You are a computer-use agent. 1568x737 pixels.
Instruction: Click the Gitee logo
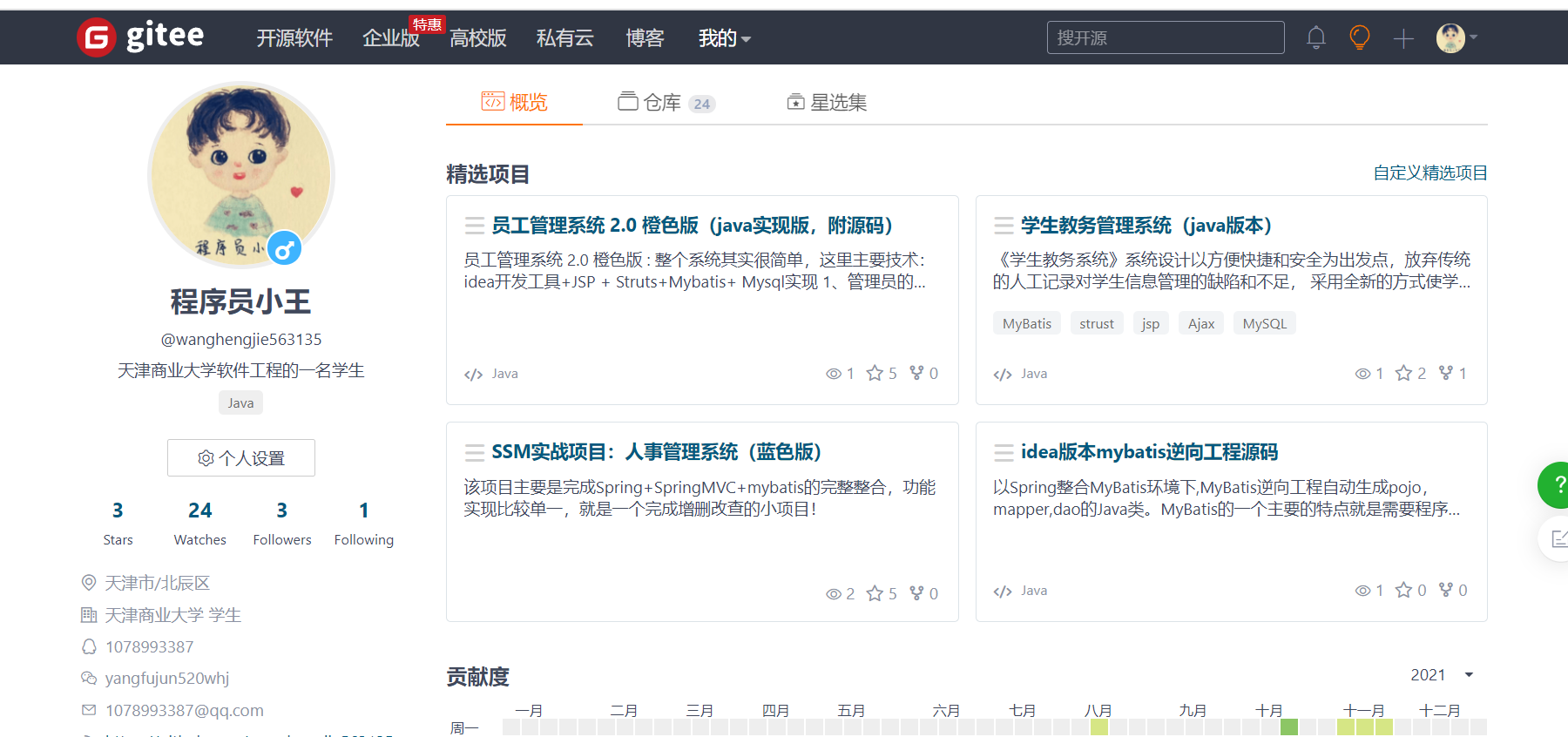[x=141, y=37]
